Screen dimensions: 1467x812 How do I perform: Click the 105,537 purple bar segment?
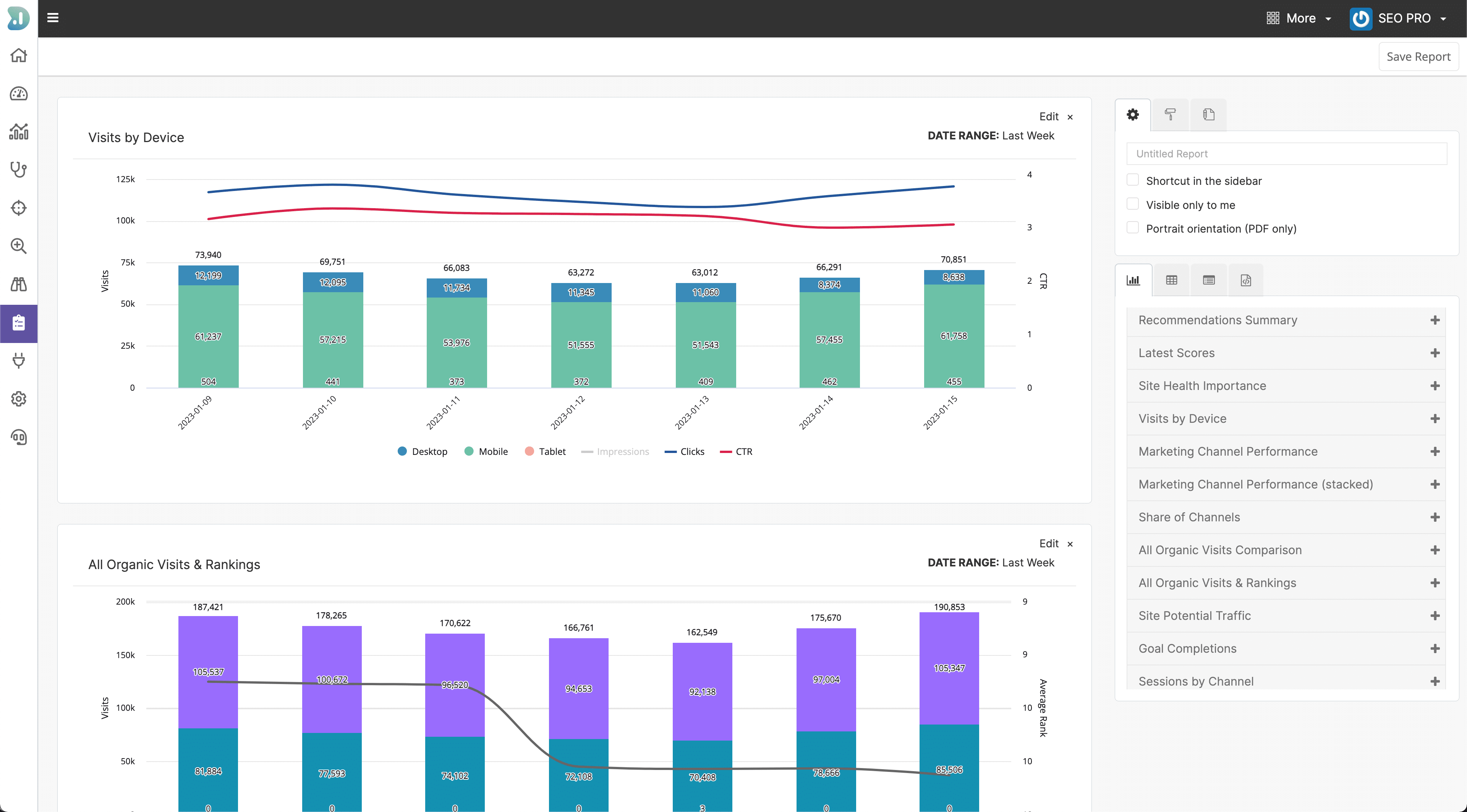209,672
